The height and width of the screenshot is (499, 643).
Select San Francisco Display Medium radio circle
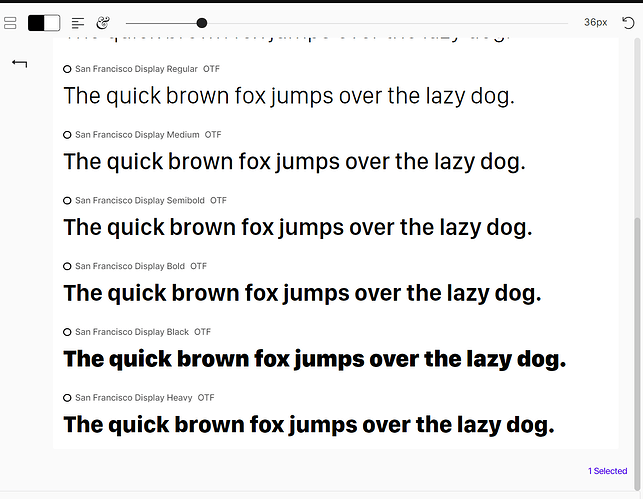pos(67,135)
